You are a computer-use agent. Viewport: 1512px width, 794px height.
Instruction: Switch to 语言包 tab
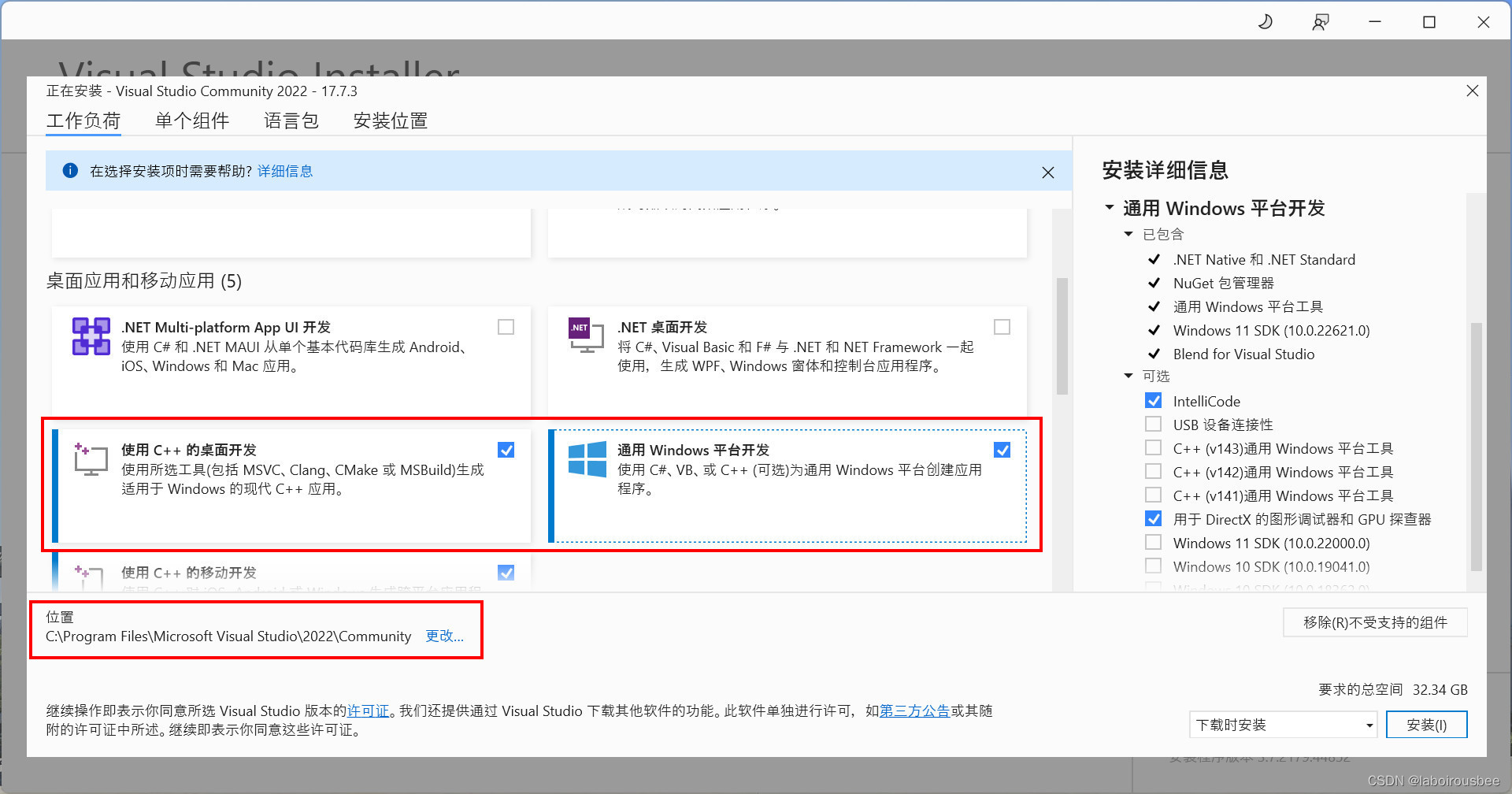coord(291,121)
